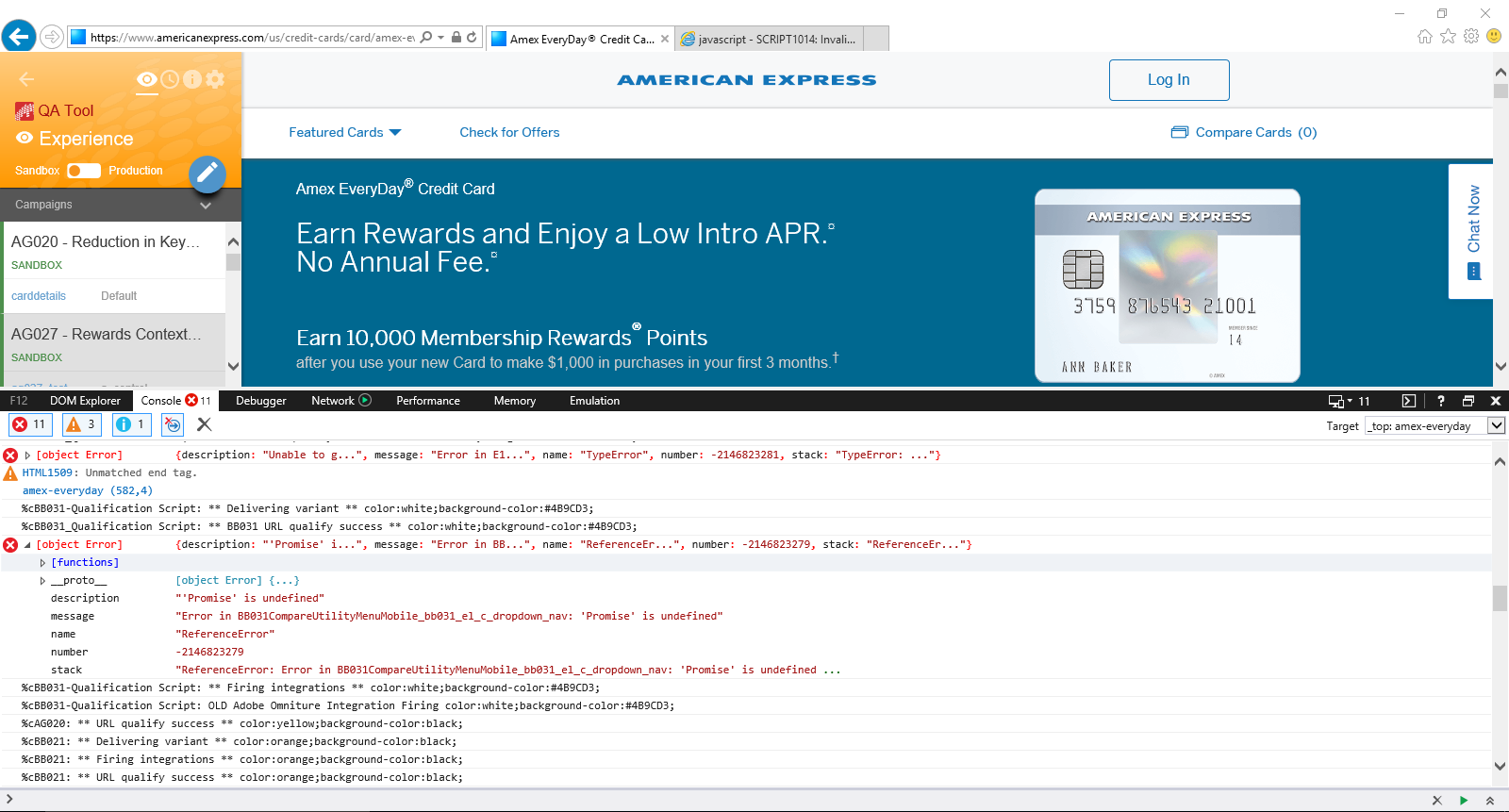Click the browser address bar URL

click(x=252, y=38)
